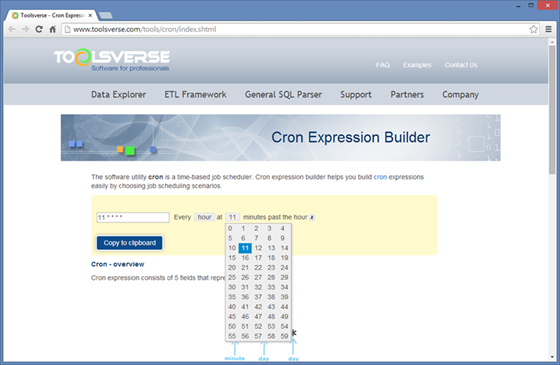Reload the page with the refresh icon
Screen dimensions: 560x365
[39, 29]
